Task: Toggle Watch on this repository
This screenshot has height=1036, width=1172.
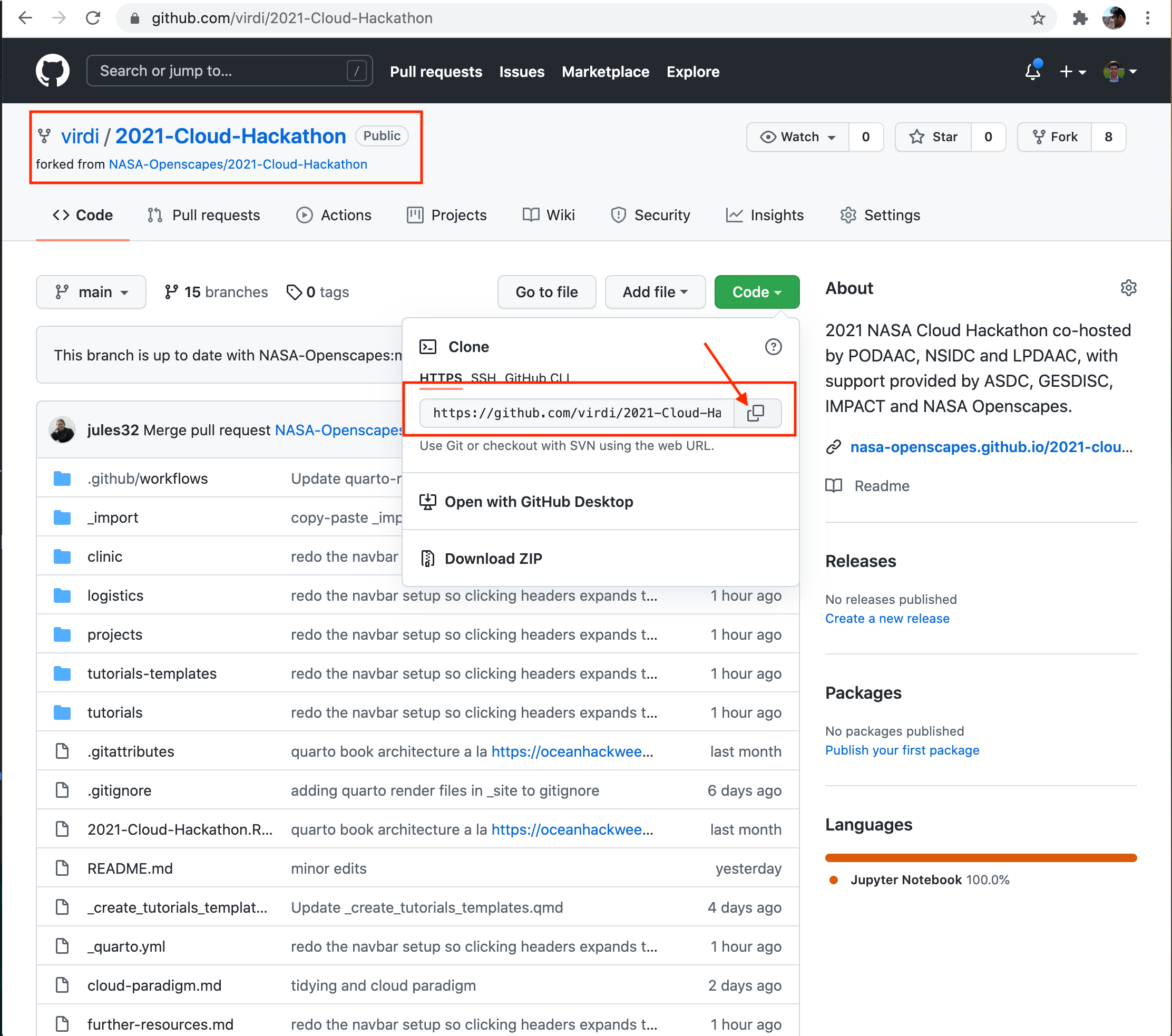Action: click(797, 137)
